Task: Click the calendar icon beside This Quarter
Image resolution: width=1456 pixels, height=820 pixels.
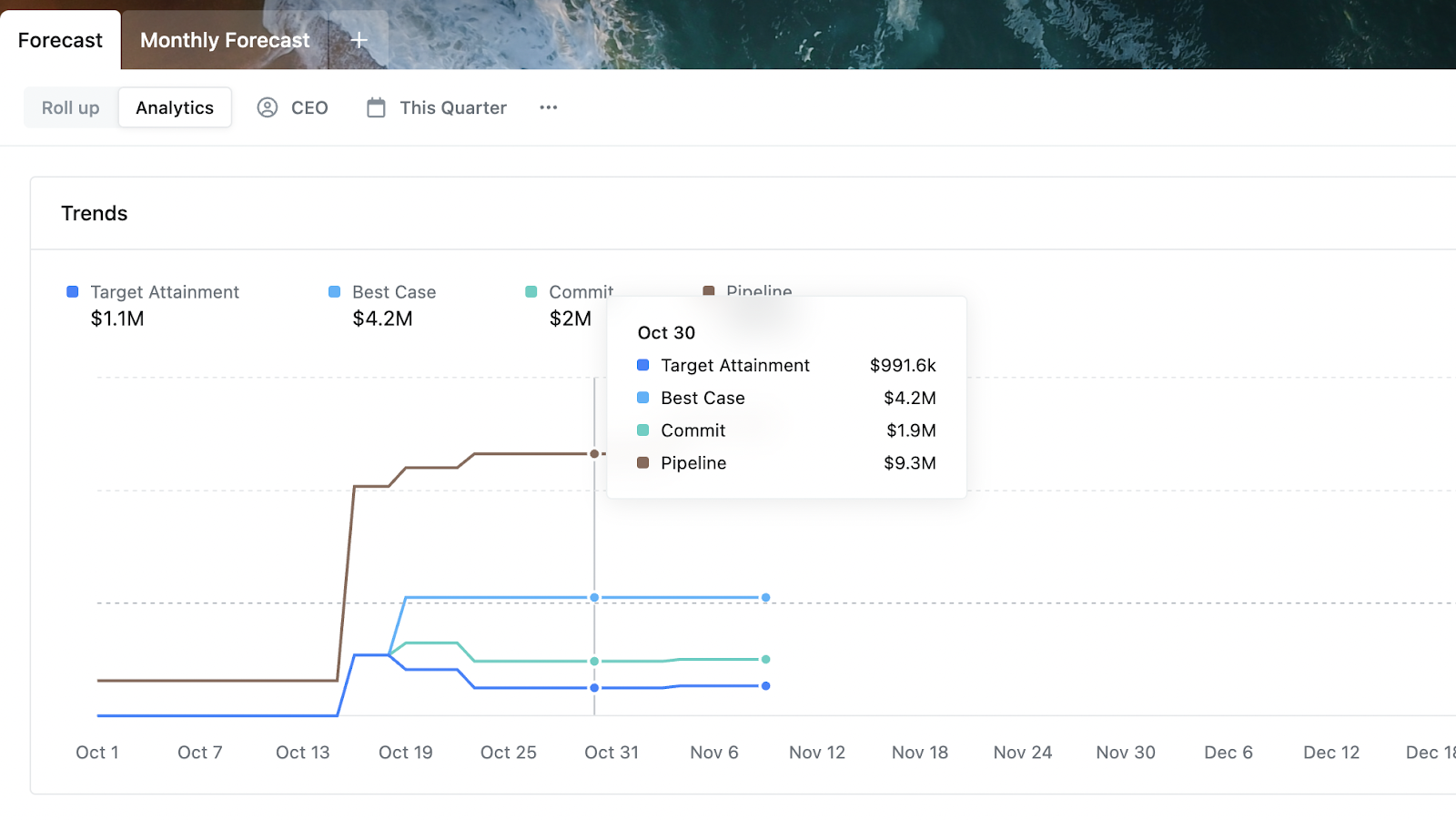Action: (376, 106)
